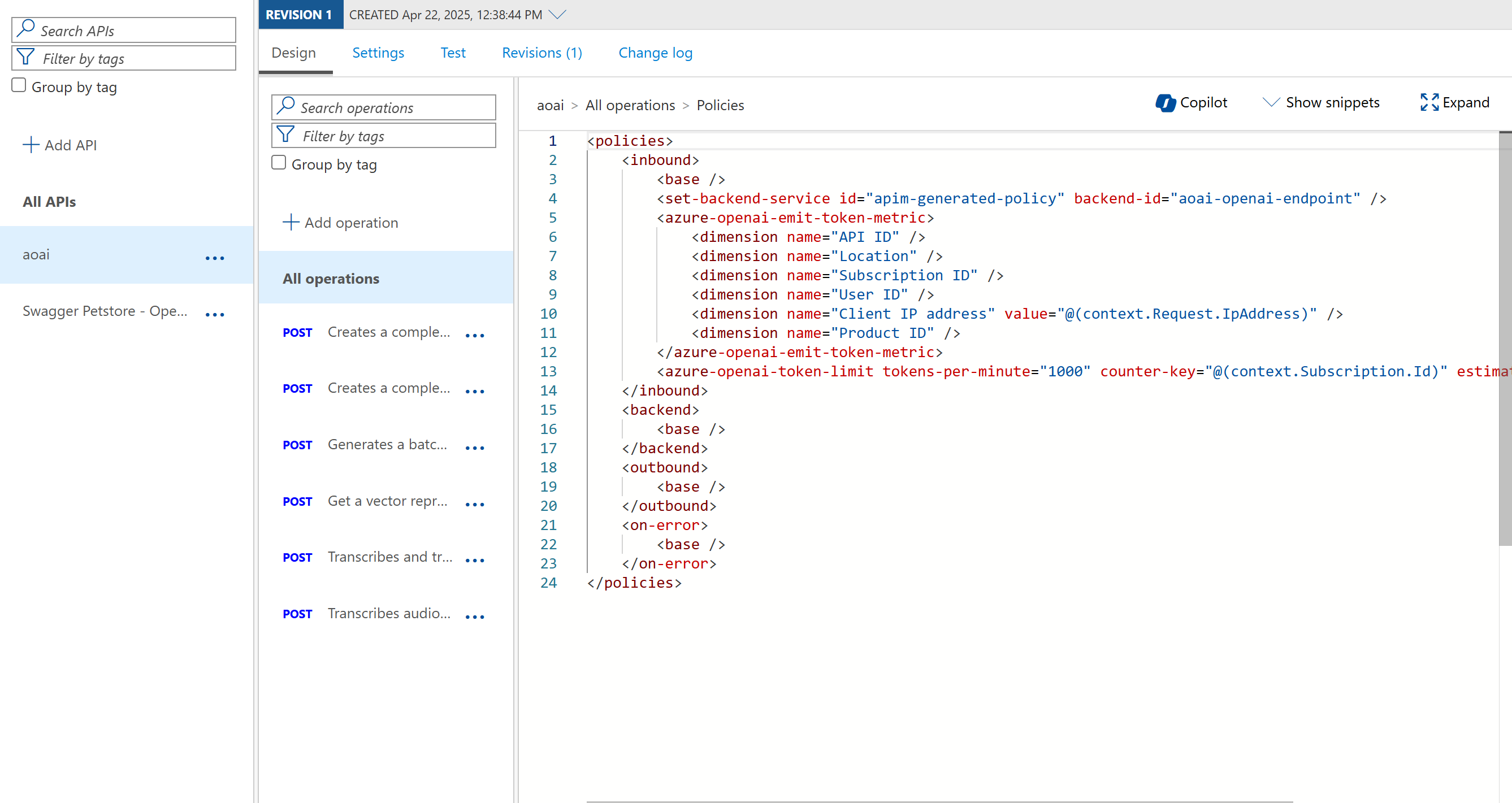Open the ellipsis menu for aoai API

pos(215,258)
